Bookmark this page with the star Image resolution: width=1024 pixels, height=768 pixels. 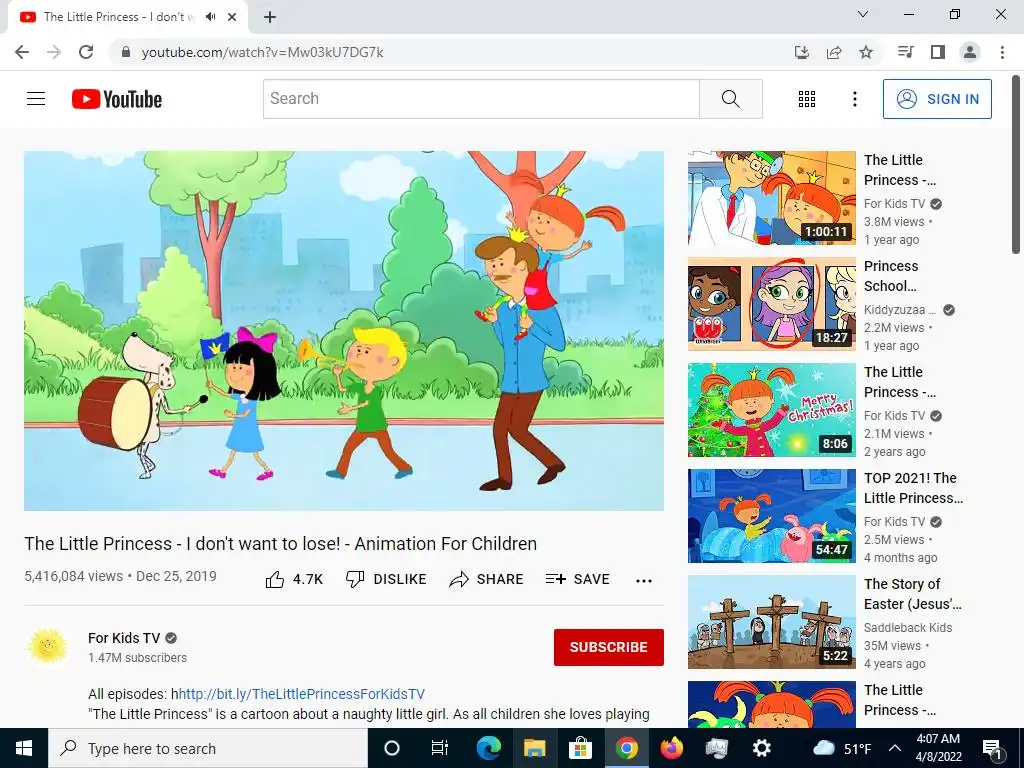tap(866, 52)
